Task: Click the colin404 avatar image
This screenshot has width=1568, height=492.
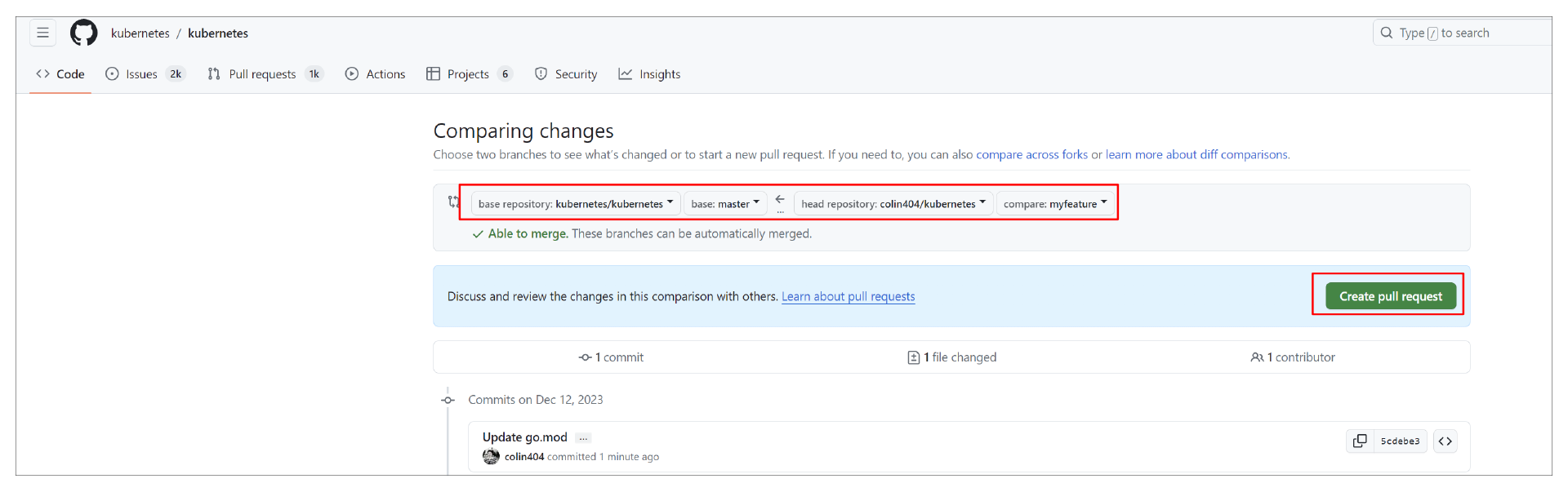Action: point(491,457)
